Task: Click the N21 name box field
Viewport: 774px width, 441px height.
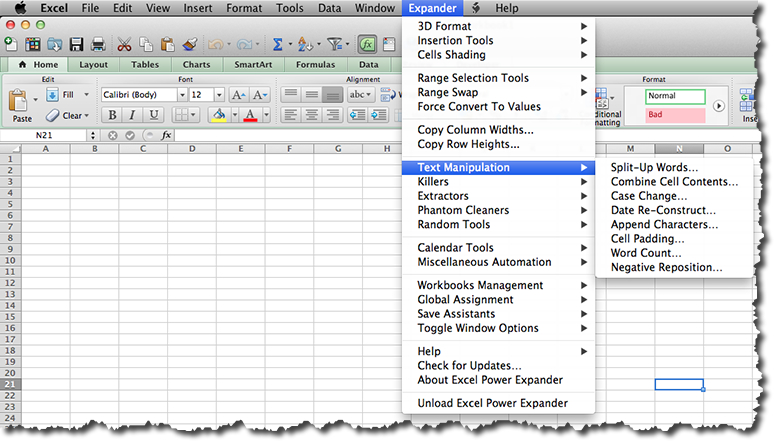Action: point(43,135)
